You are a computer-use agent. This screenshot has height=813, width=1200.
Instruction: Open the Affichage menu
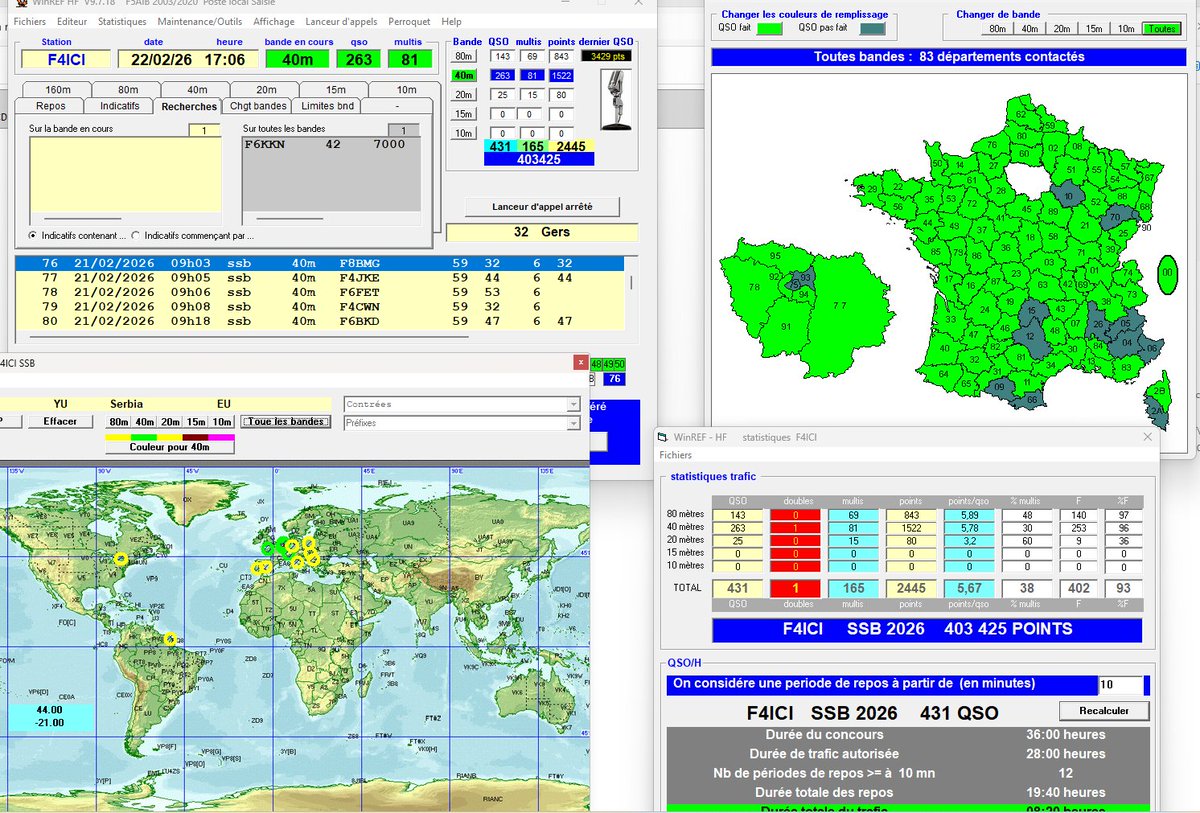click(x=274, y=21)
